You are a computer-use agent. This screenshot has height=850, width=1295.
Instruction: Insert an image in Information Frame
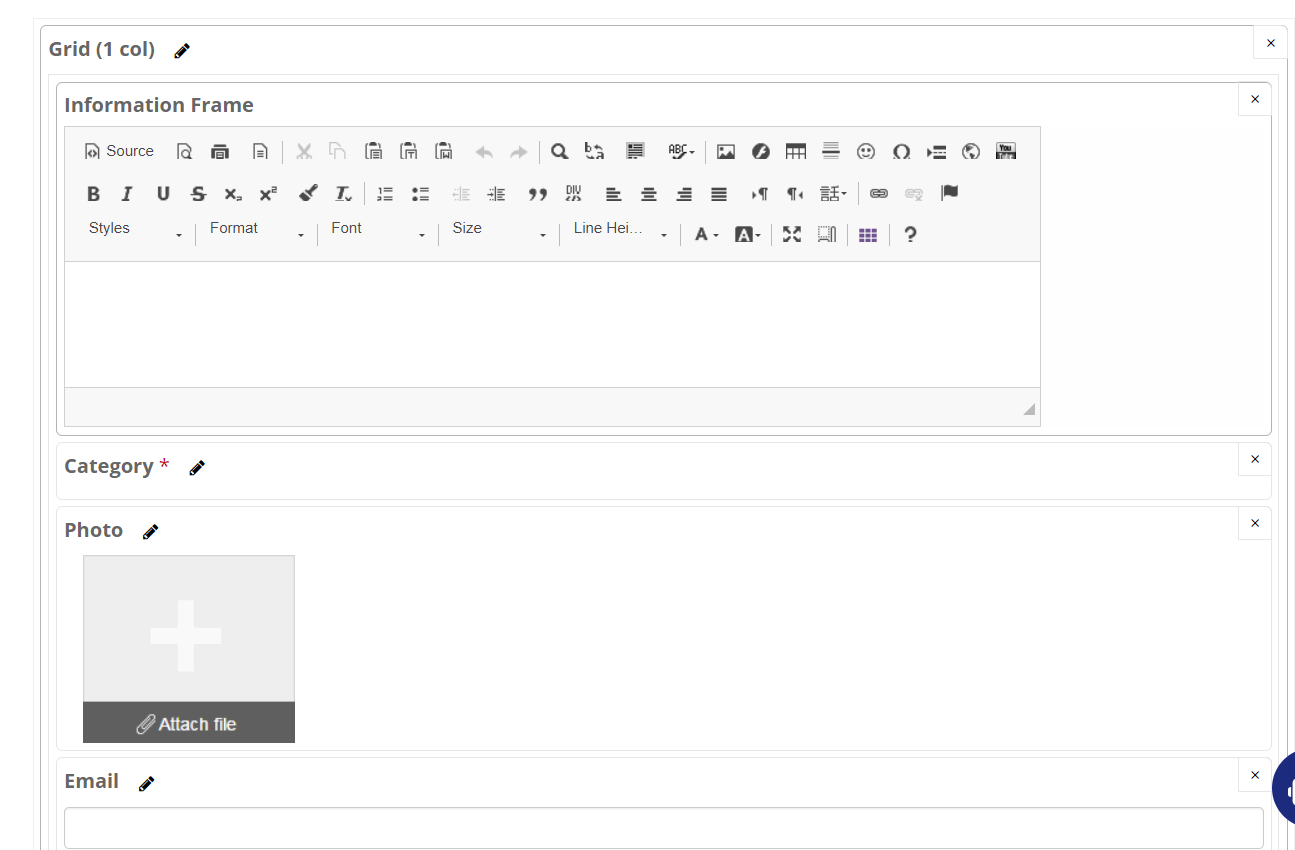click(726, 152)
